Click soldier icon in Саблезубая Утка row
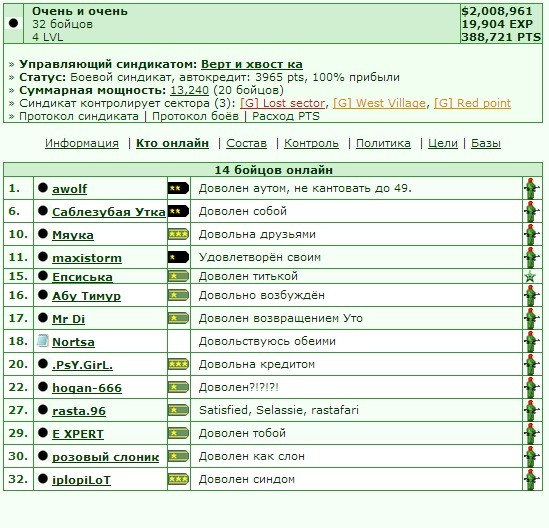The width and height of the screenshot is (549, 528). click(532, 211)
